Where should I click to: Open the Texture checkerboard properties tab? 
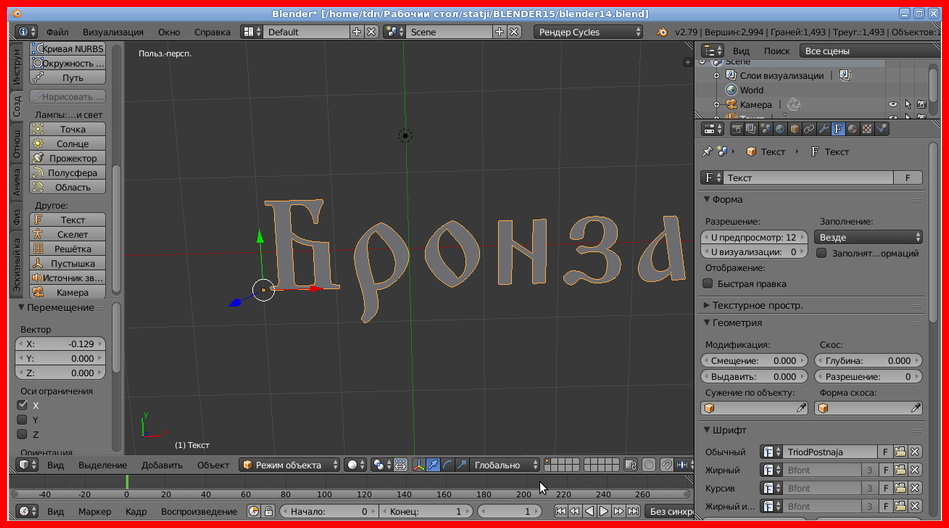click(x=867, y=129)
